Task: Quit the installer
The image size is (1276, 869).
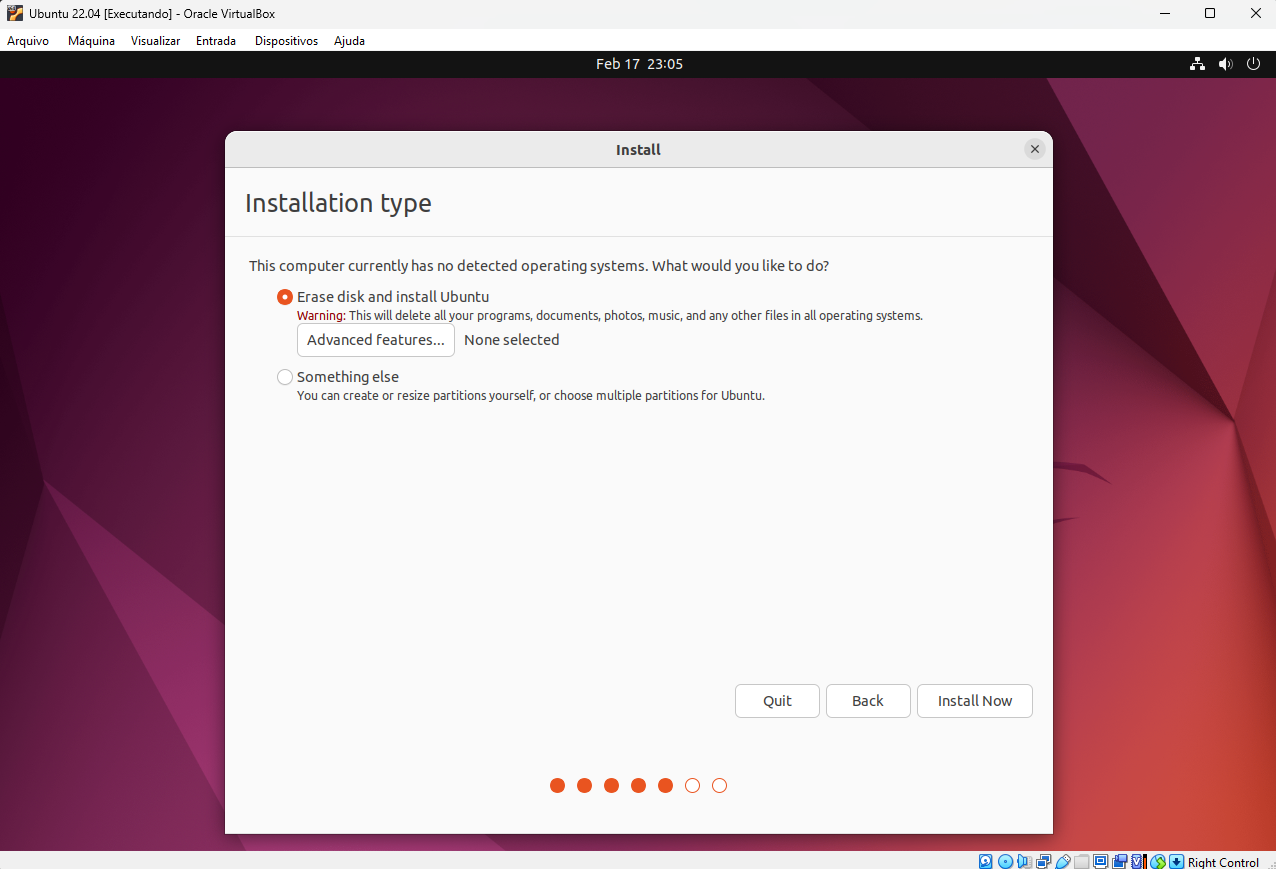Action: [777, 701]
